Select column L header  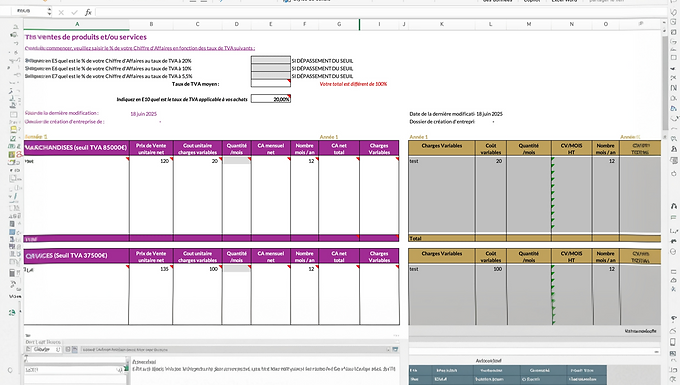(x=490, y=24)
